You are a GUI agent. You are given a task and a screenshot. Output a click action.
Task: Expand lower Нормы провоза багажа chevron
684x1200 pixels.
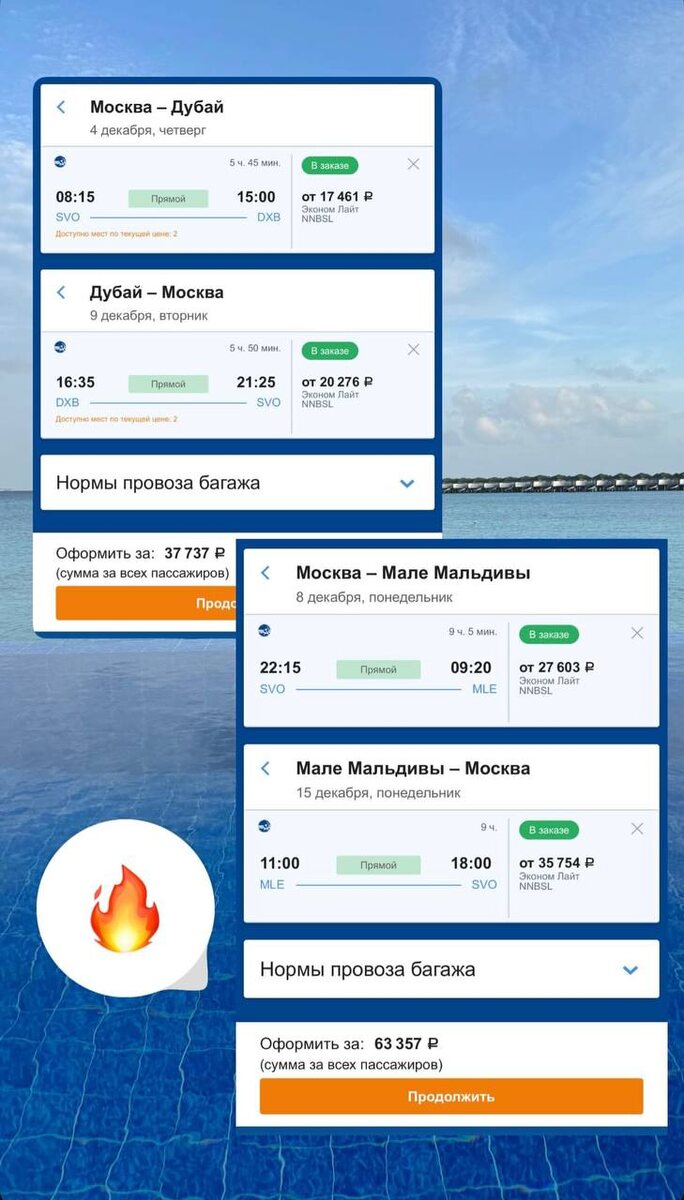pos(630,970)
